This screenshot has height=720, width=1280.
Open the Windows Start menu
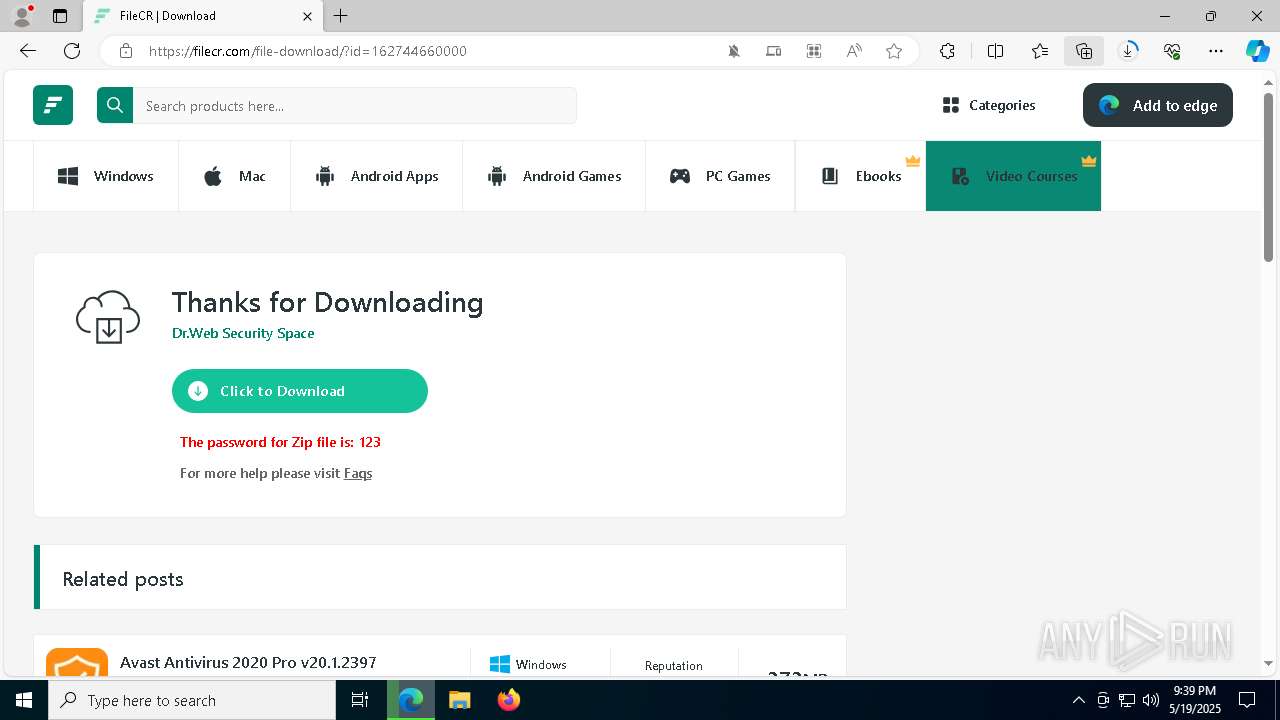click(x=24, y=700)
